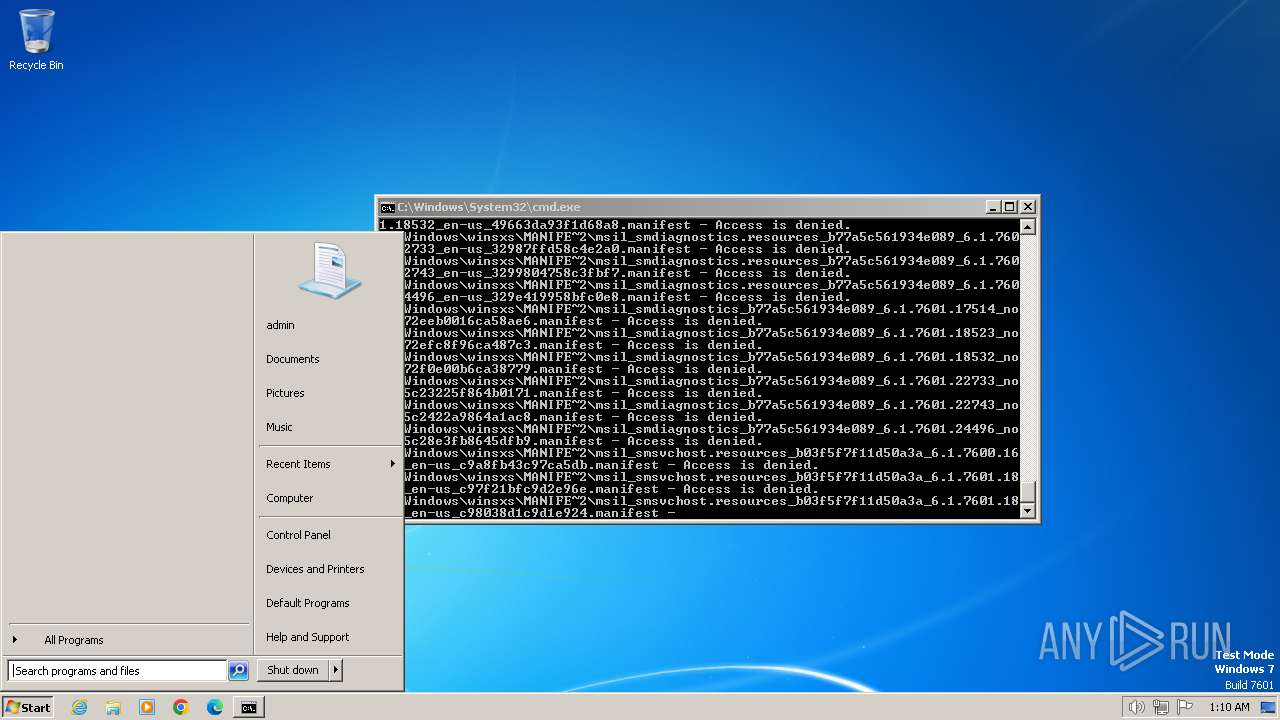Viewport: 1280px width, 720px height.
Task: Open Music from Start menu
Action: click(x=329, y=427)
